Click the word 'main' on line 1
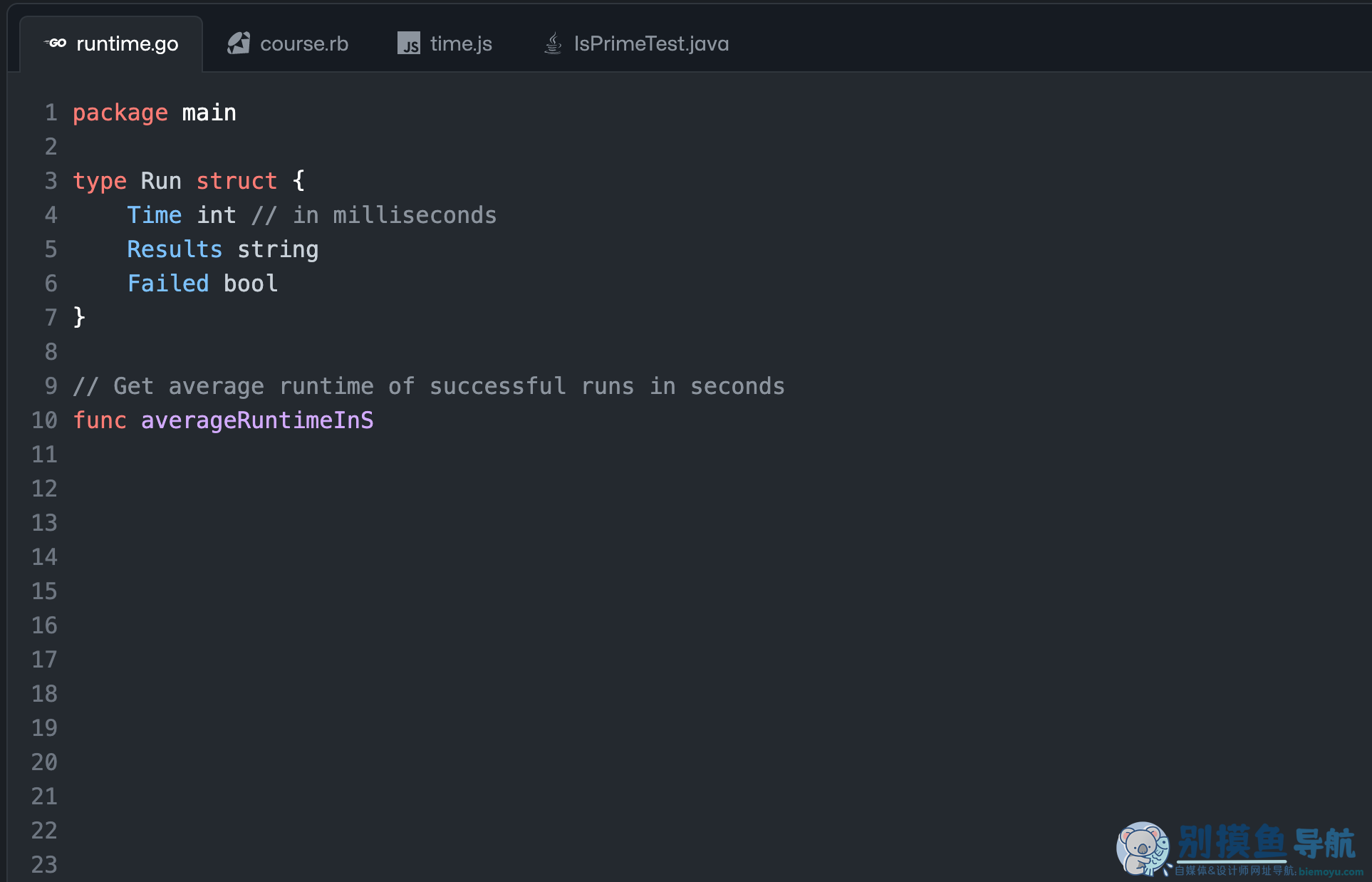Viewport: 1372px width, 882px height. tap(209, 113)
